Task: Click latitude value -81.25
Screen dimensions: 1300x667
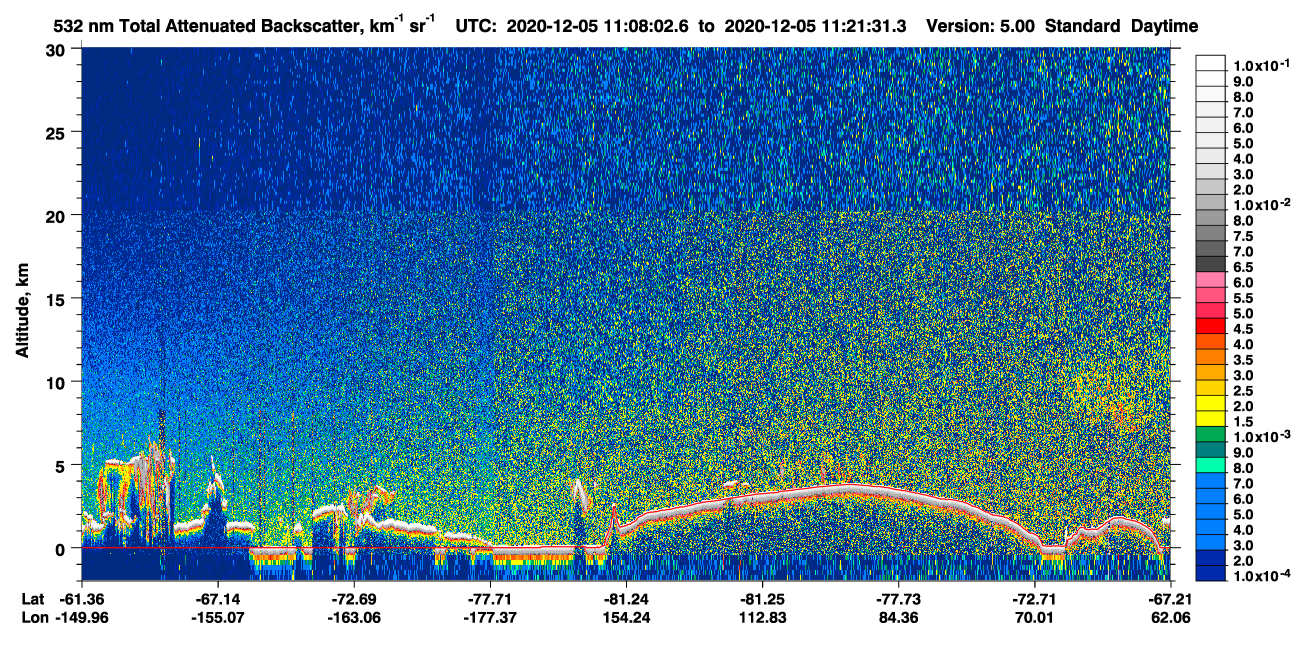Action: tap(762, 599)
